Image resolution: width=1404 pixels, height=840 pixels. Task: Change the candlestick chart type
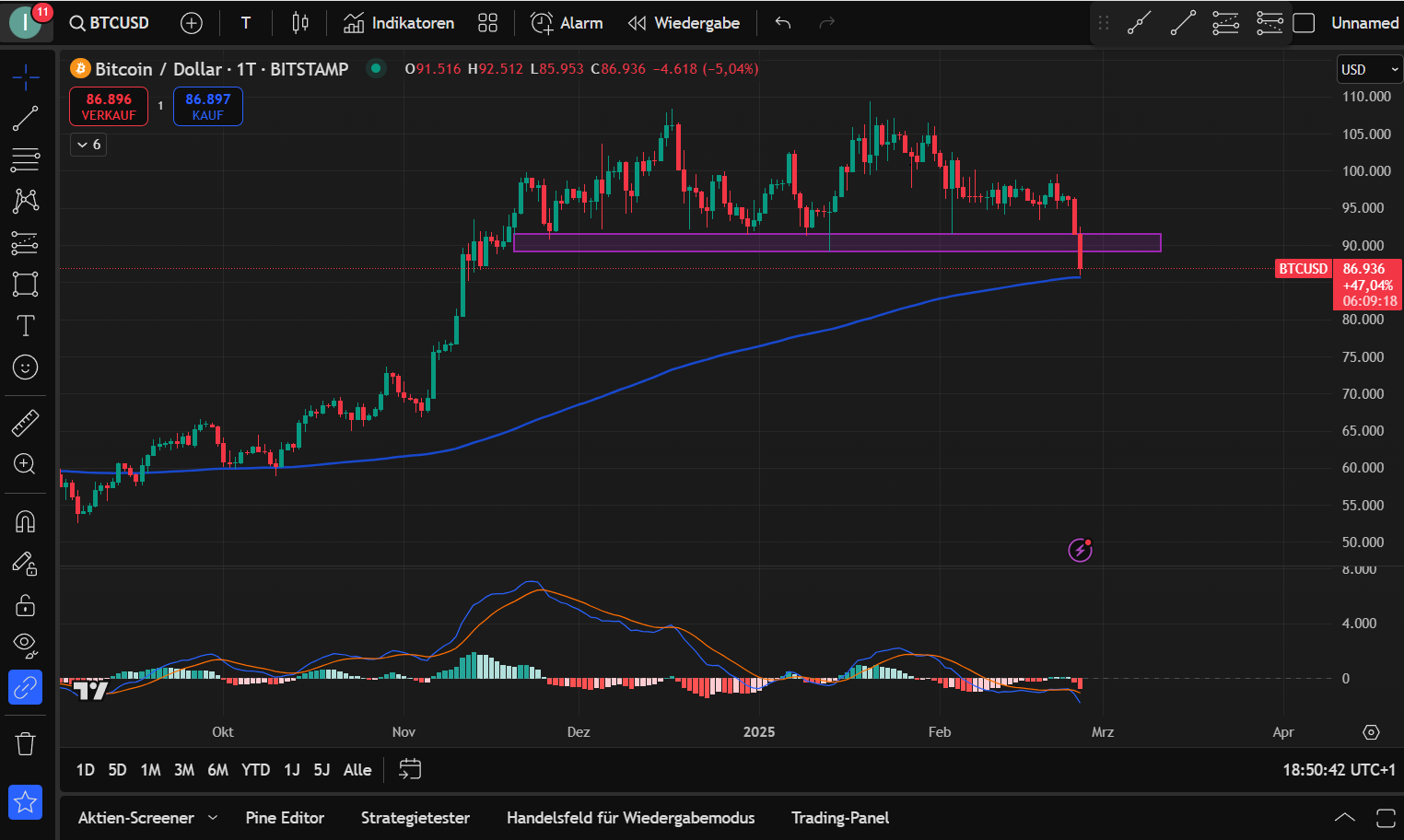pyautogui.click(x=300, y=23)
